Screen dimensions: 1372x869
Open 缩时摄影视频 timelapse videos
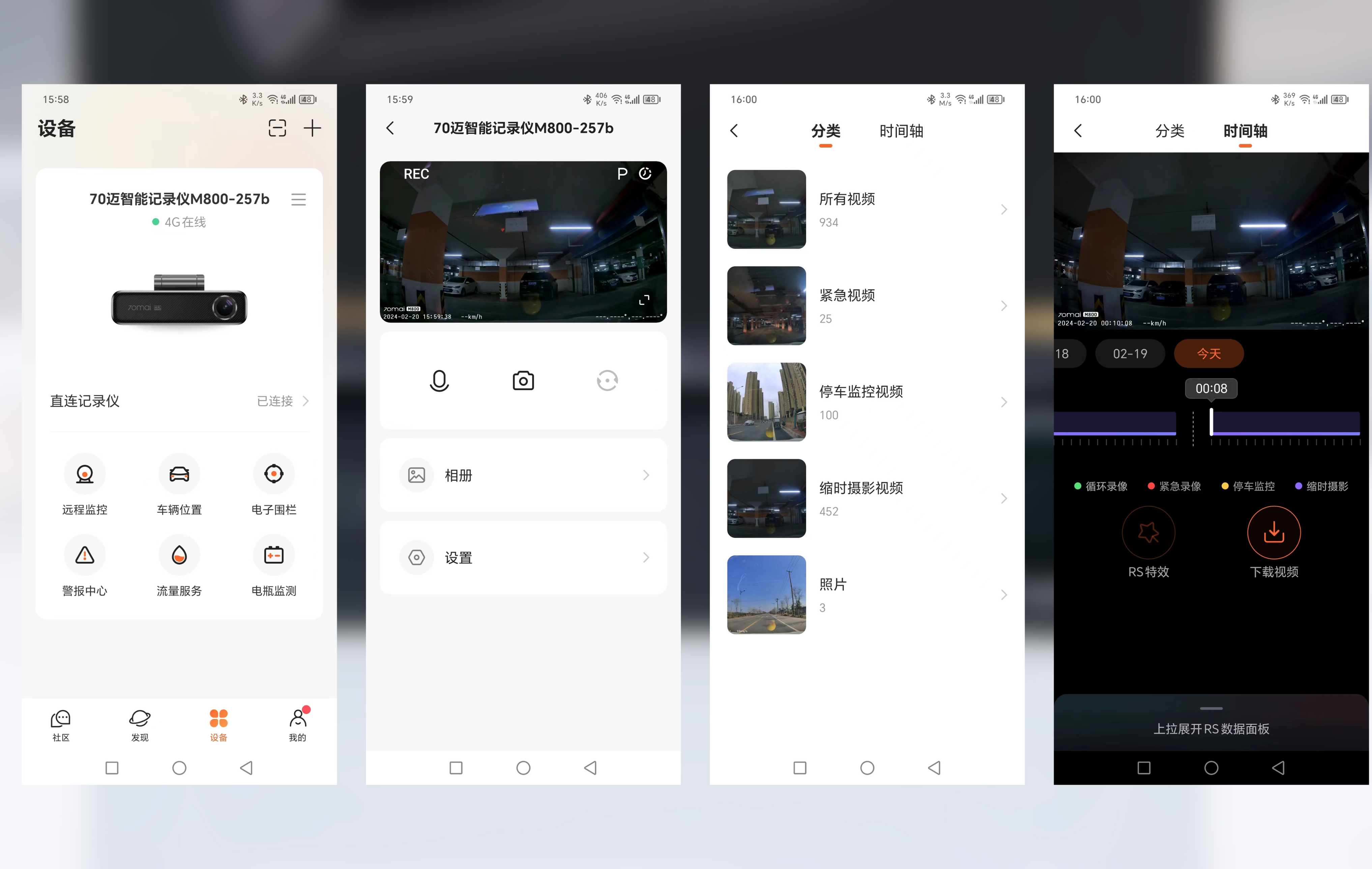tap(867, 498)
